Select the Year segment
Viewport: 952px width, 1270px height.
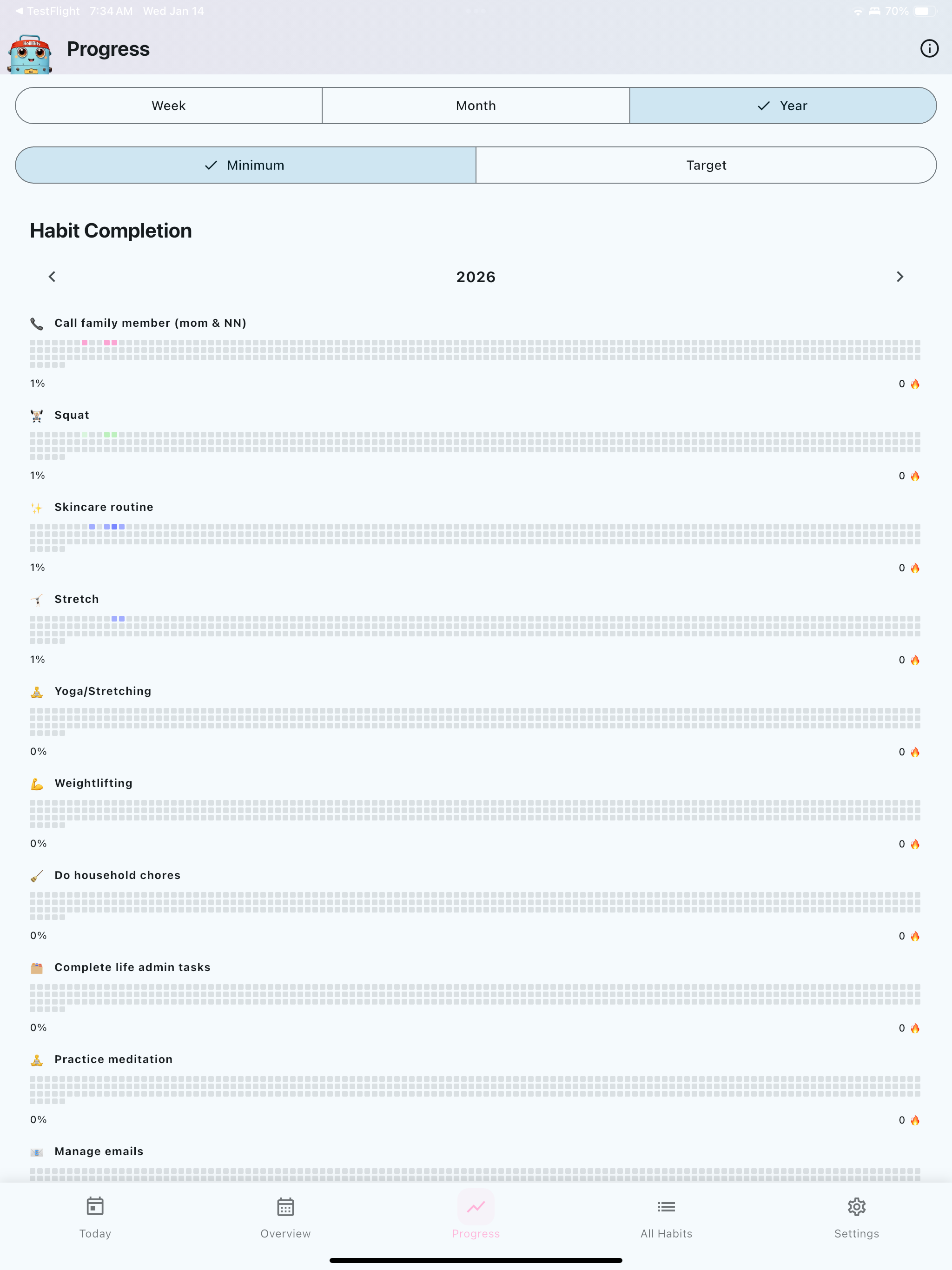coord(783,106)
